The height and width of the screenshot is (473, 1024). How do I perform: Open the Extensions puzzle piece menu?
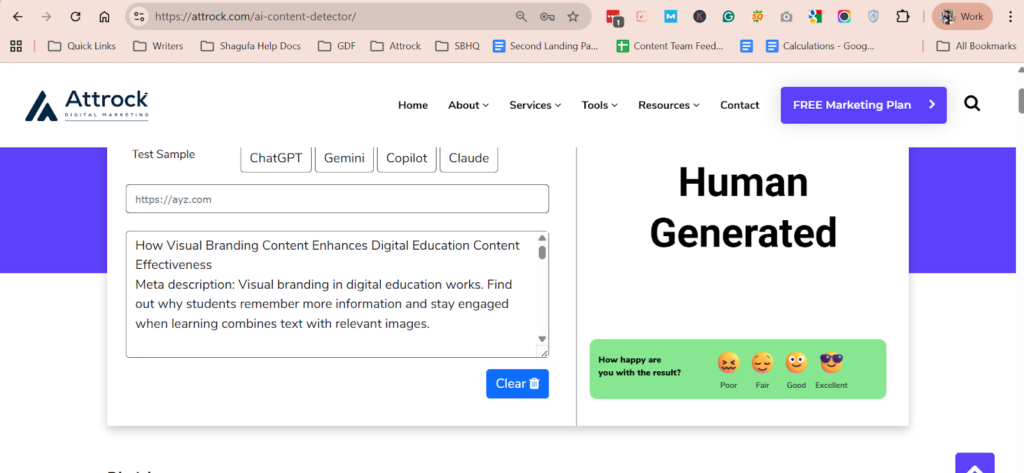click(903, 17)
